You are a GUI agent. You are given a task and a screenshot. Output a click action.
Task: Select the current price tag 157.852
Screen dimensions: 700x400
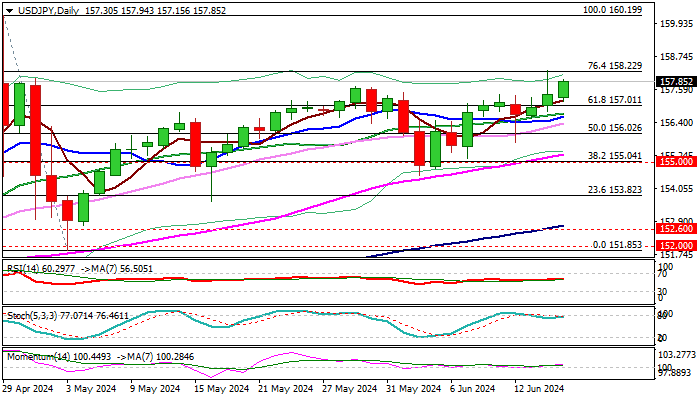[675, 82]
